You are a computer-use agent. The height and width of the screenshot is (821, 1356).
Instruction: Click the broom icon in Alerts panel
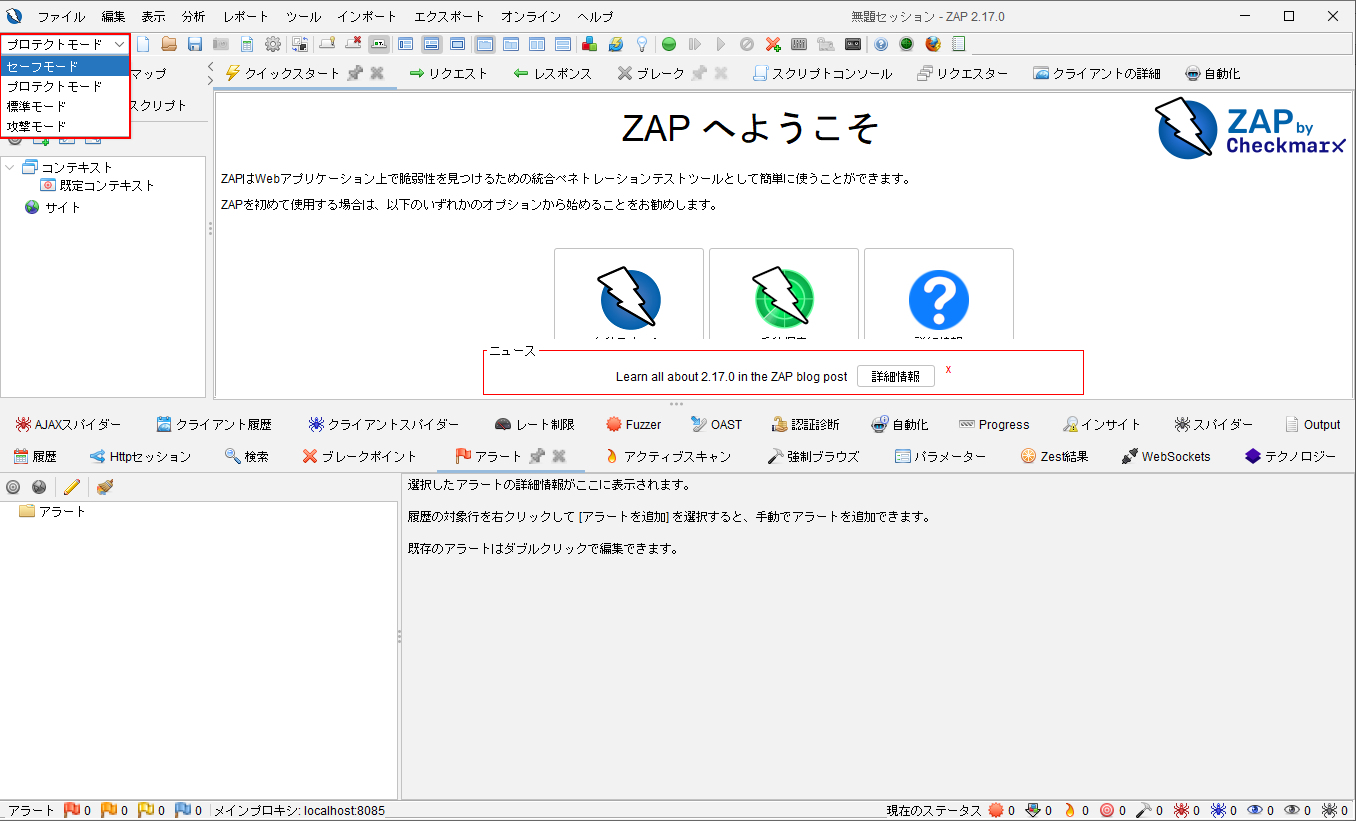[104, 487]
